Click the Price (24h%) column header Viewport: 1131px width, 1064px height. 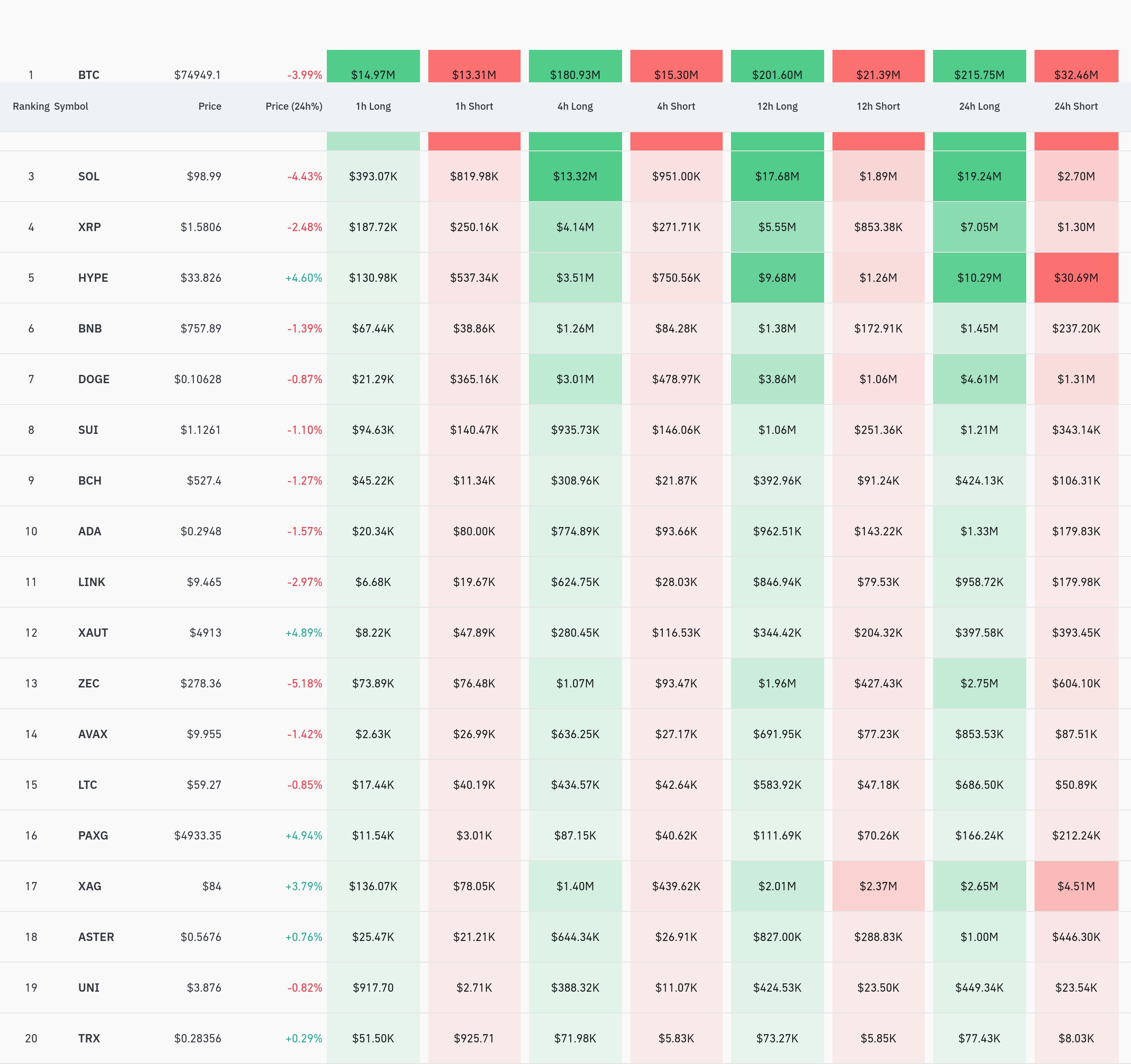294,106
